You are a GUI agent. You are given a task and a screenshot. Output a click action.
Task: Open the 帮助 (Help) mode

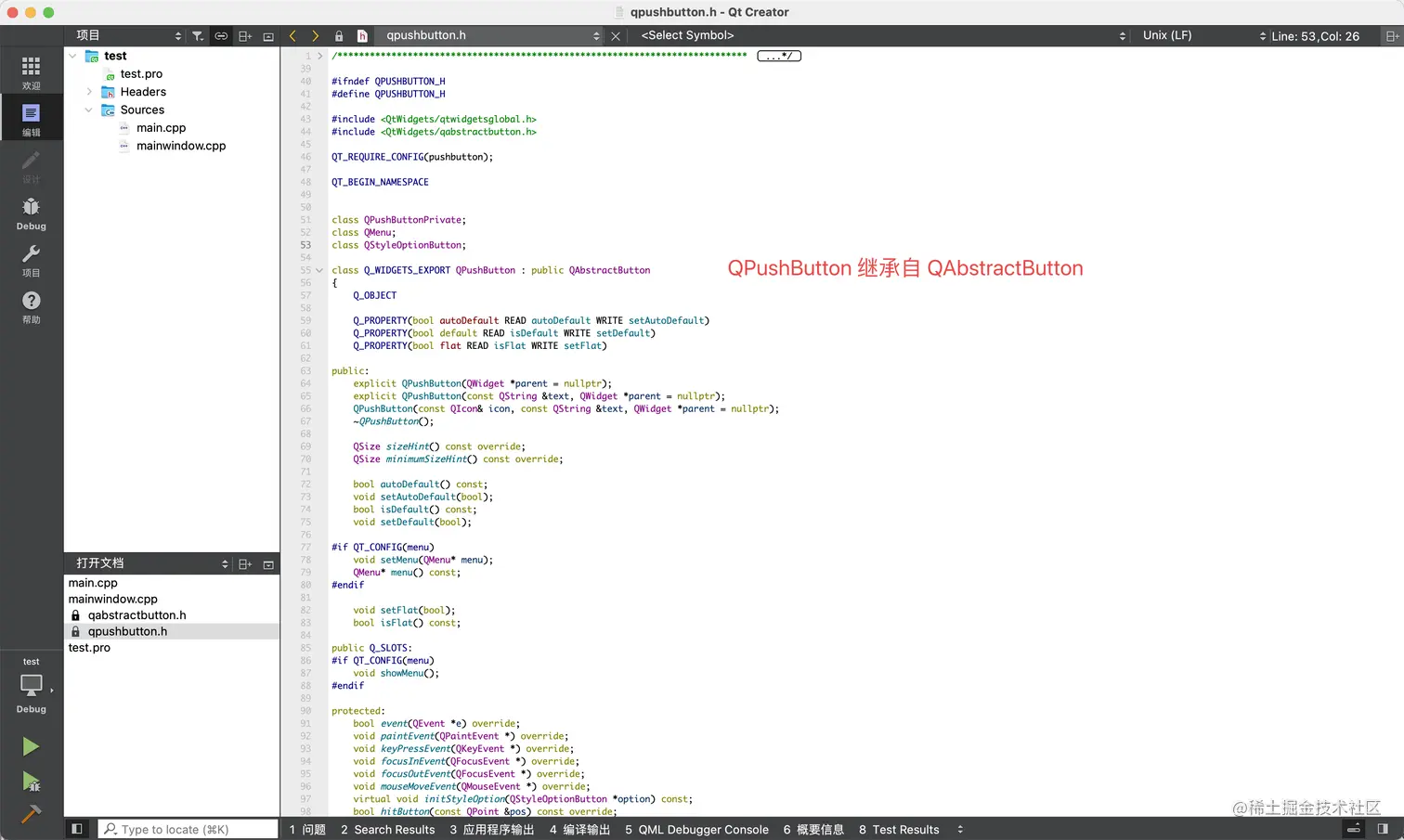31,306
